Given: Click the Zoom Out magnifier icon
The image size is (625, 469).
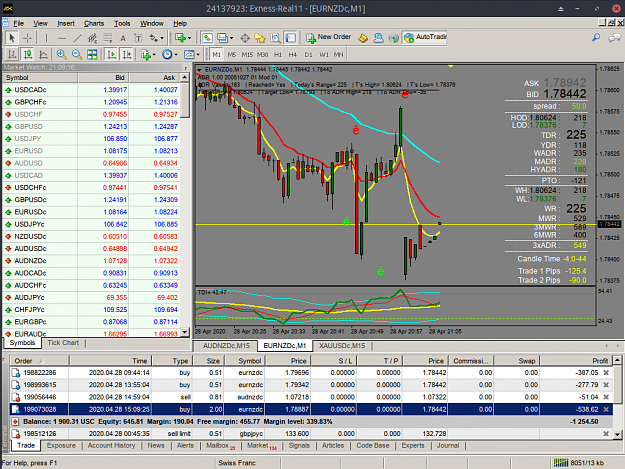Looking at the screenshot, I should click(x=77, y=54).
